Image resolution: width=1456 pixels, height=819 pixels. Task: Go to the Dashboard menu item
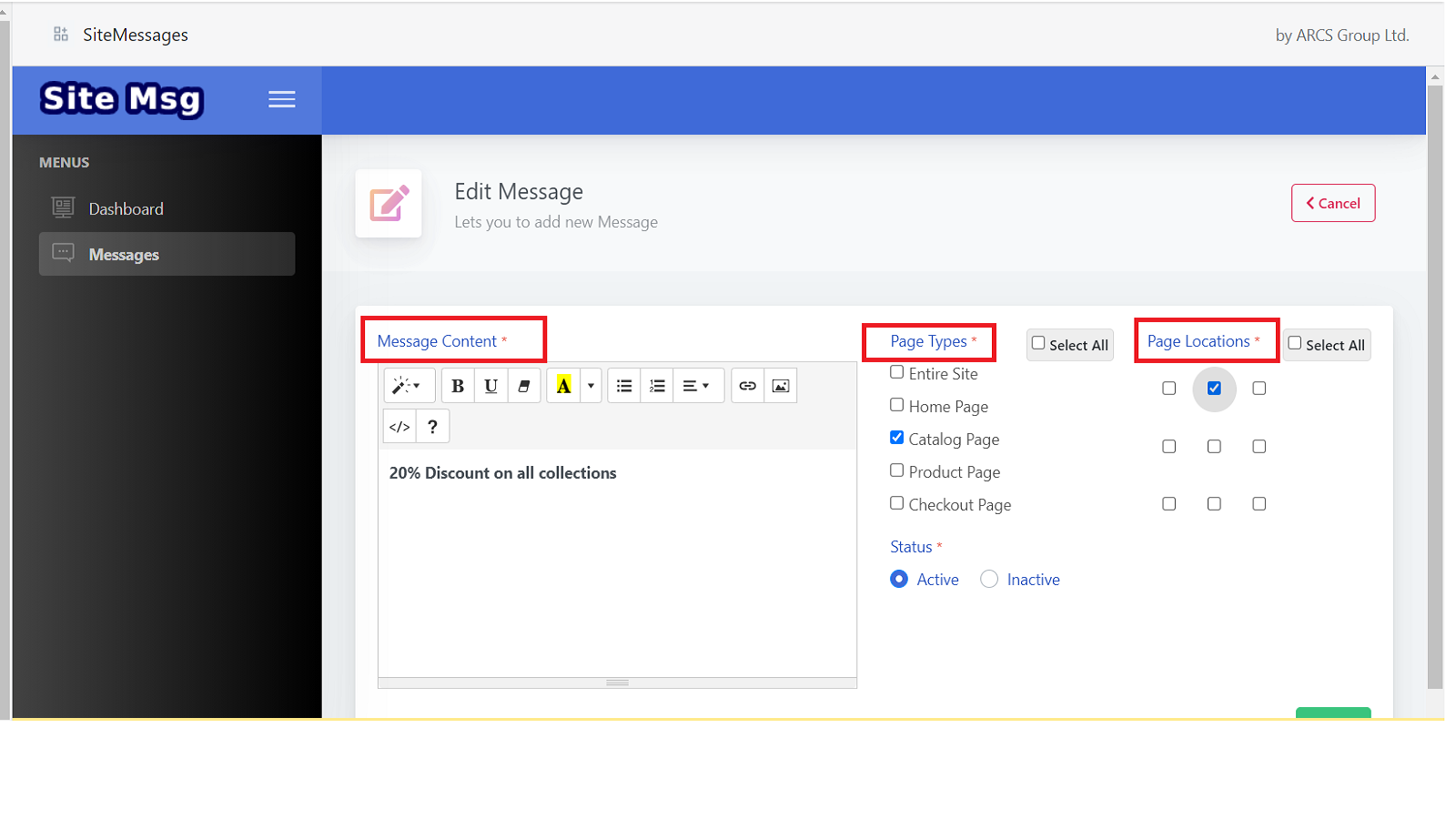(126, 208)
